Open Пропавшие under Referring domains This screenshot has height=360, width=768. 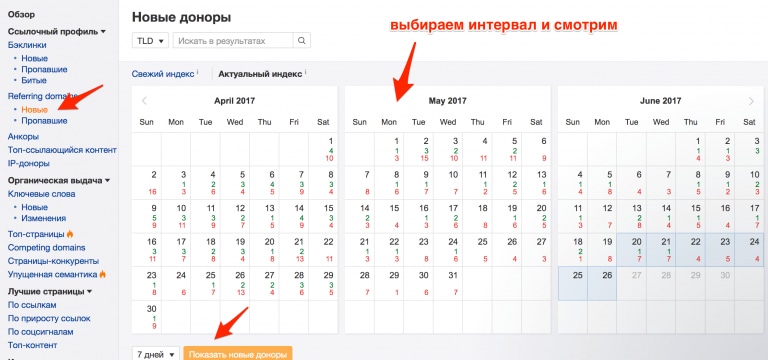pos(44,120)
